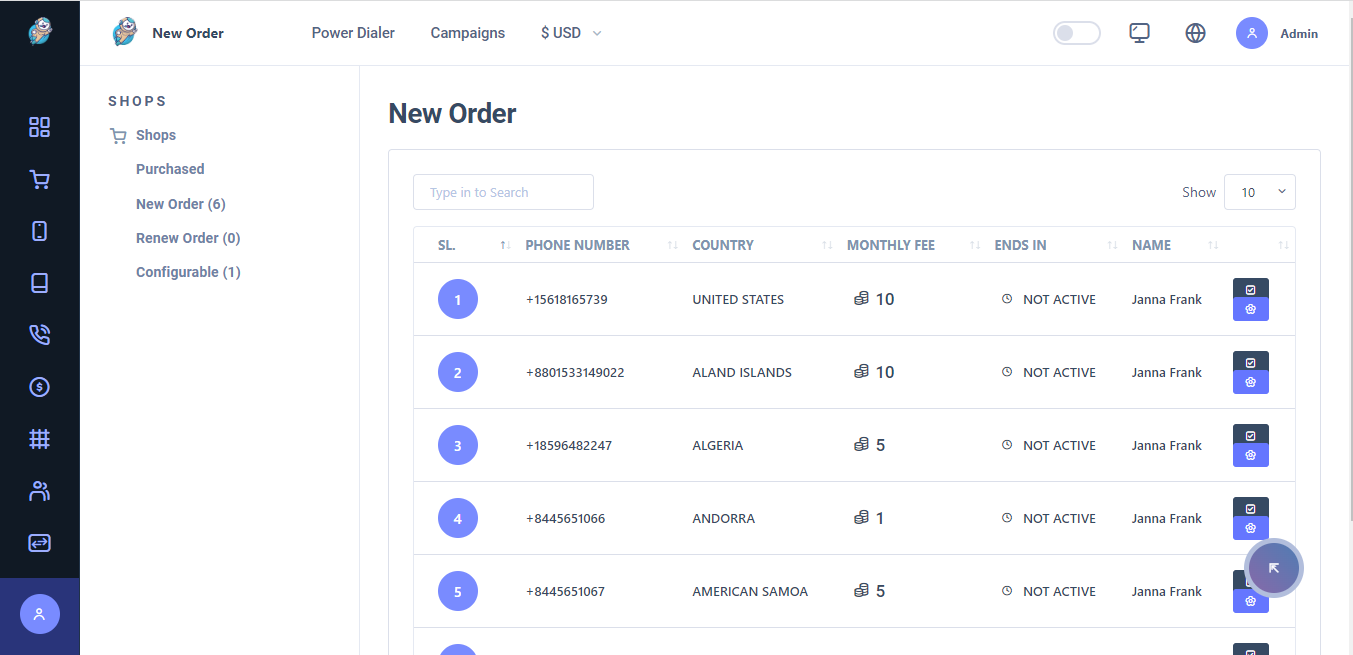Click the shopping cart sidebar icon
This screenshot has height=655, width=1353.
click(39, 180)
